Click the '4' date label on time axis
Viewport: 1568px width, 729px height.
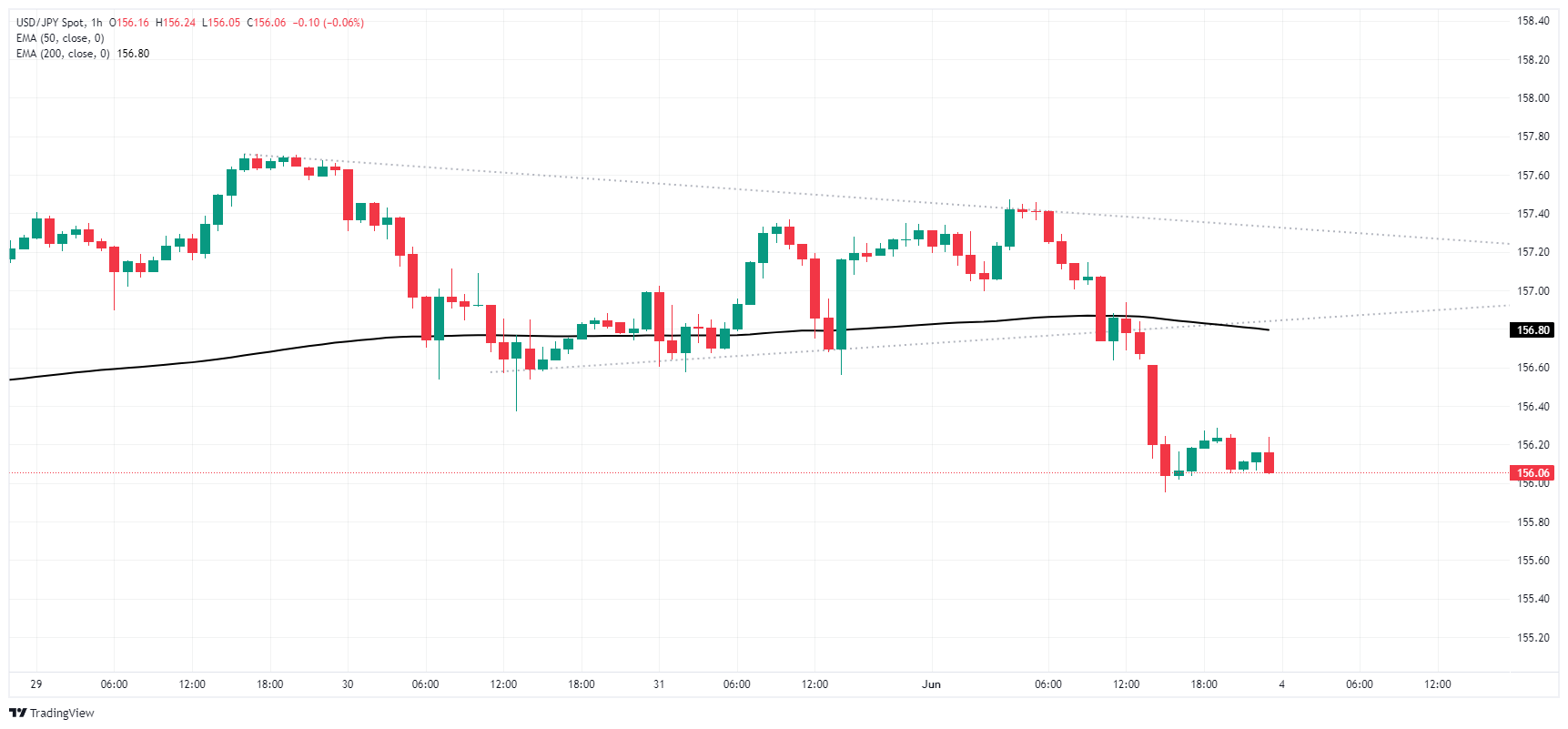pos(1281,684)
